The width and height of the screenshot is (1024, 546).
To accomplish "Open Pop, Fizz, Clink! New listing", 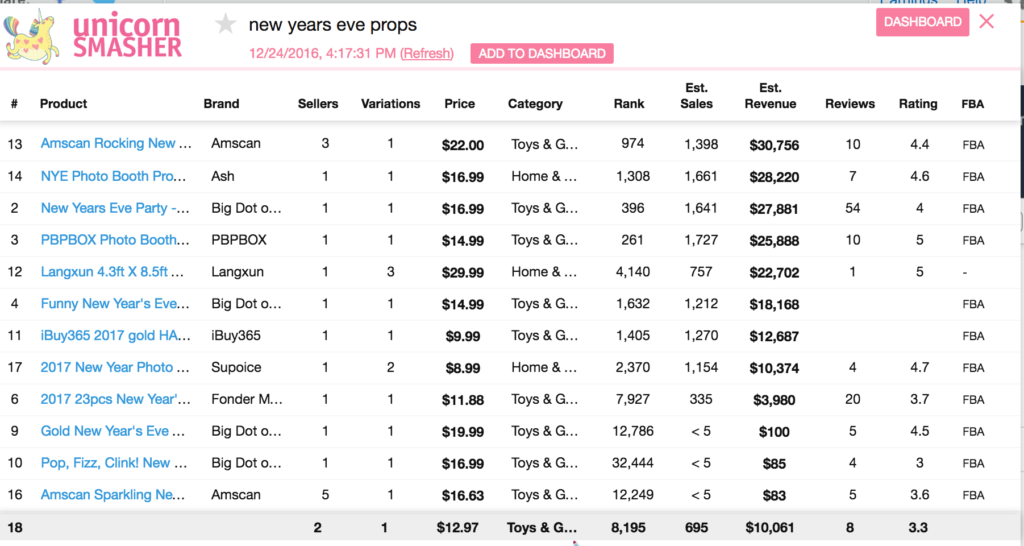I will 114,463.
